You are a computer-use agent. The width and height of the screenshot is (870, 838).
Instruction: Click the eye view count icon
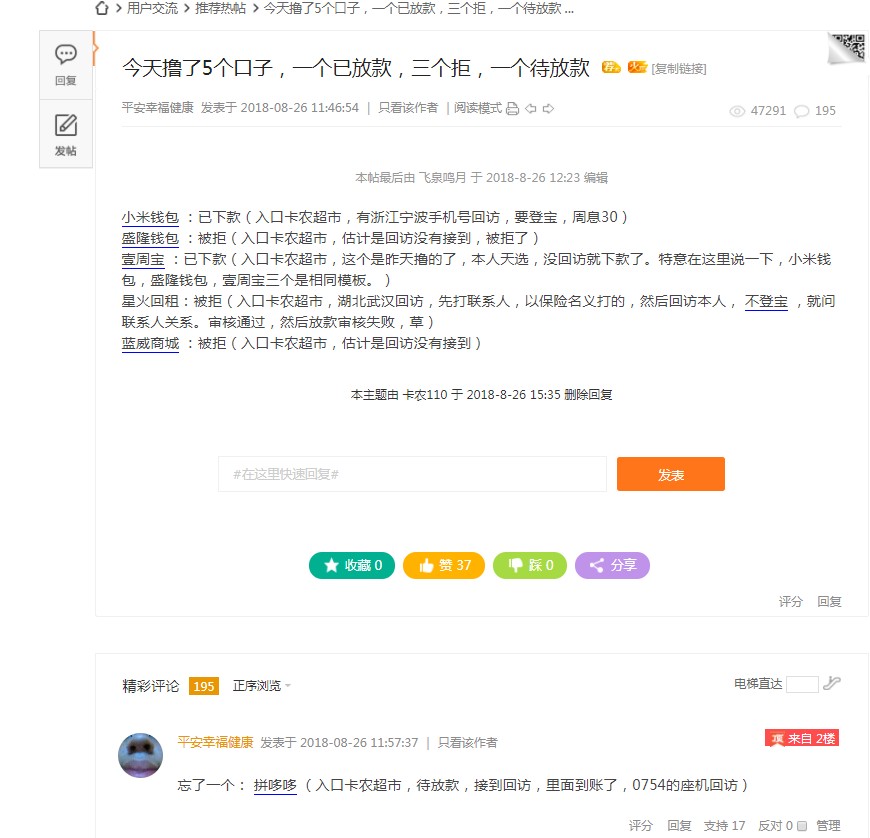click(737, 111)
